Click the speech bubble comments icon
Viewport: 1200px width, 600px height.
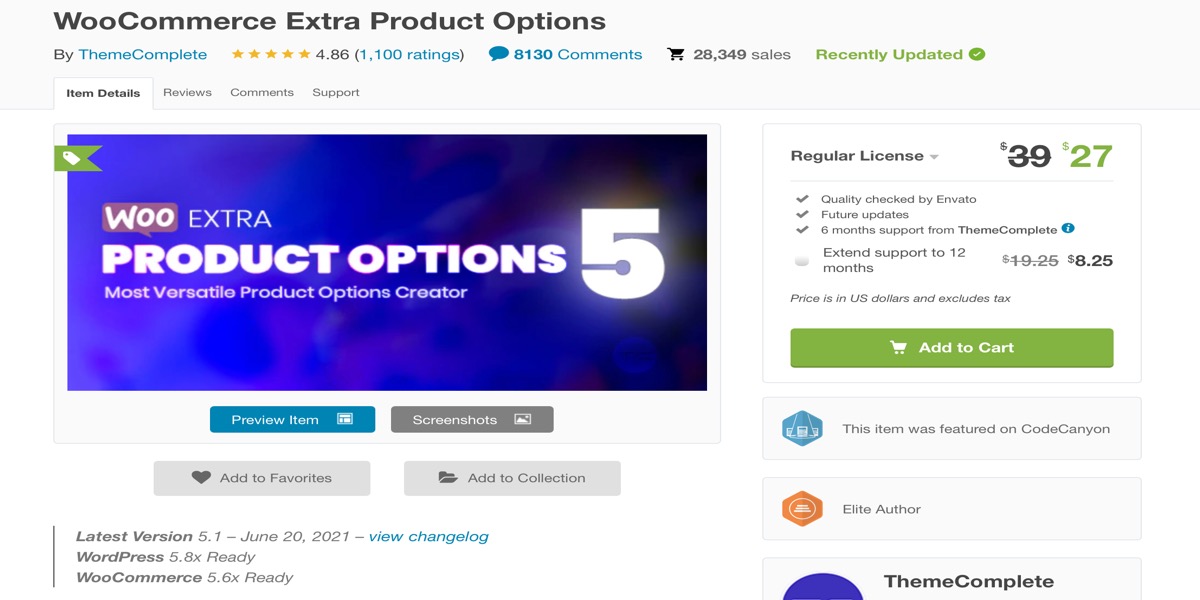click(498, 54)
